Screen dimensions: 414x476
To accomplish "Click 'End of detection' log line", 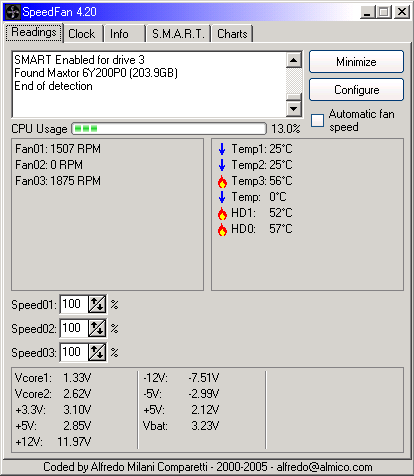I will tap(53, 86).
